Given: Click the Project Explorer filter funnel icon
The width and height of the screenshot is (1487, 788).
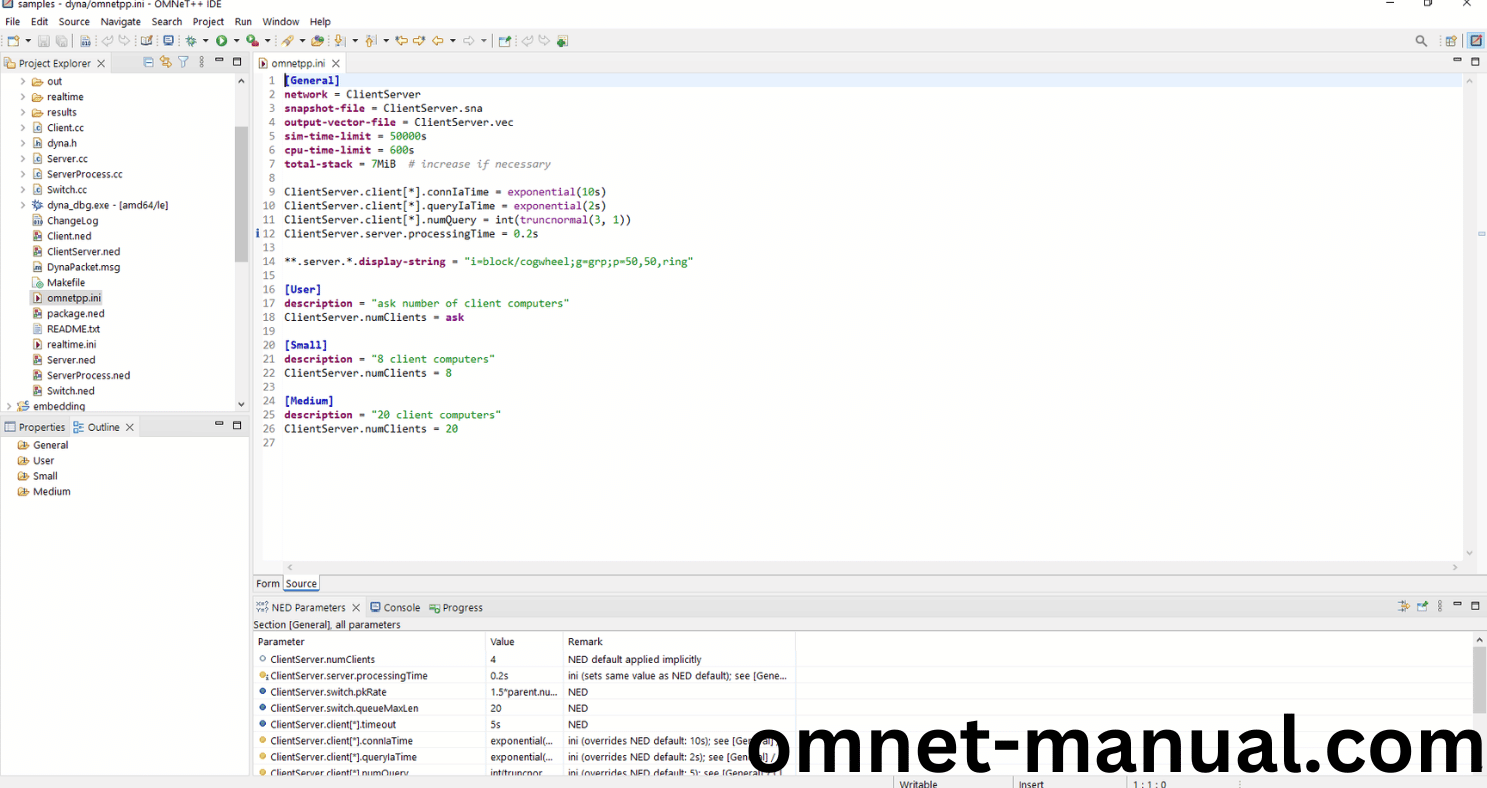Looking at the screenshot, I should 183,62.
